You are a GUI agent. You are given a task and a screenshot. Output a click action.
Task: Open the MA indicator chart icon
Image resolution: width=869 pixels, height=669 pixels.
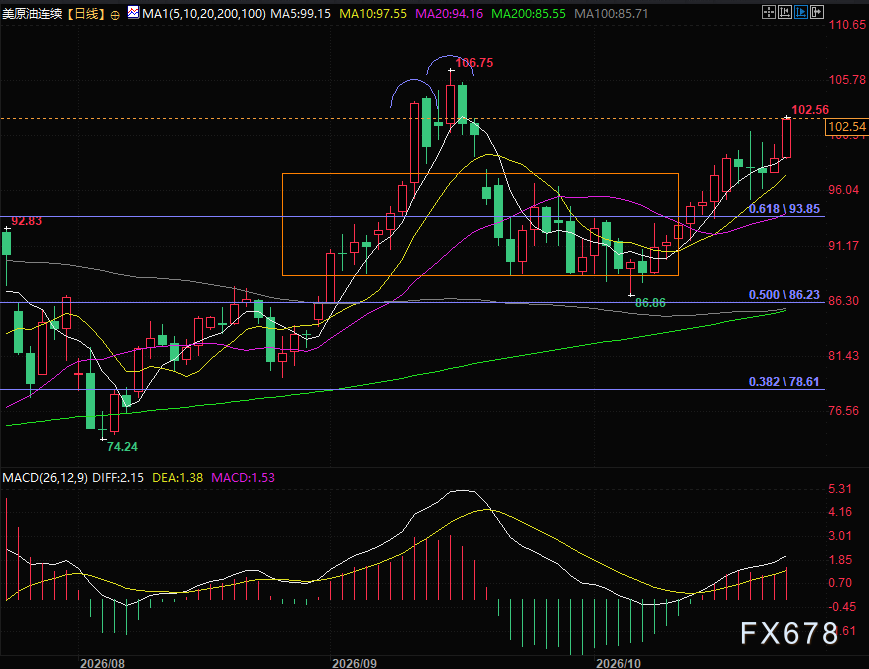point(133,12)
